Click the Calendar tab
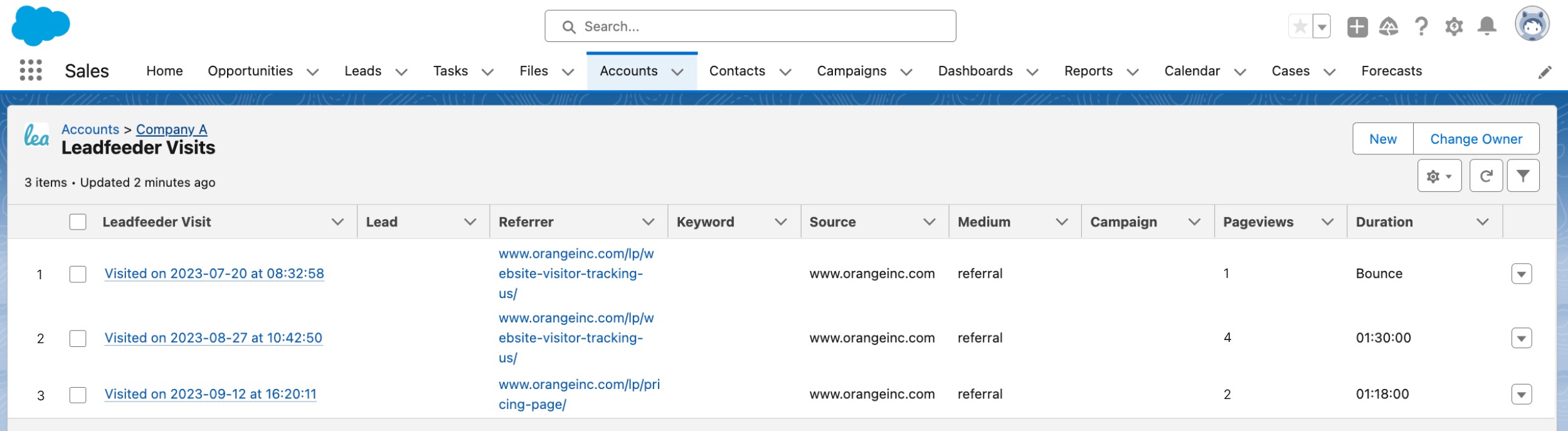The height and width of the screenshot is (431, 1568). coord(1192,71)
